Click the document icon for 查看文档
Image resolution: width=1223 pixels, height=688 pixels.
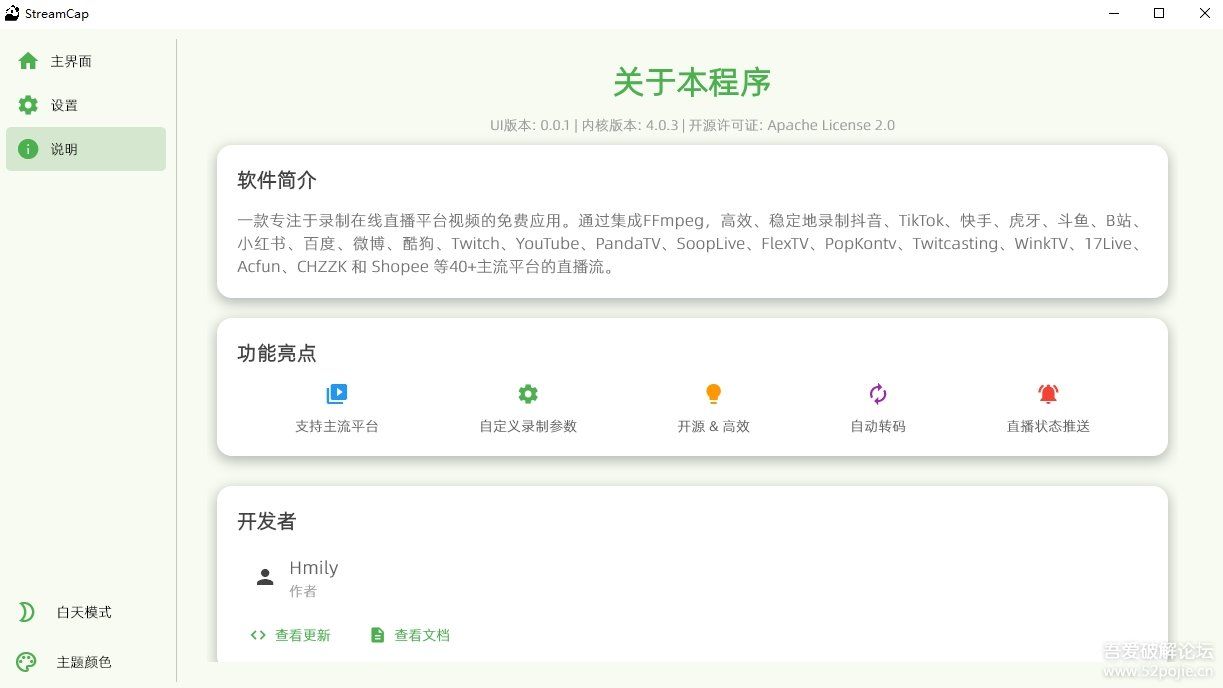click(x=377, y=635)
